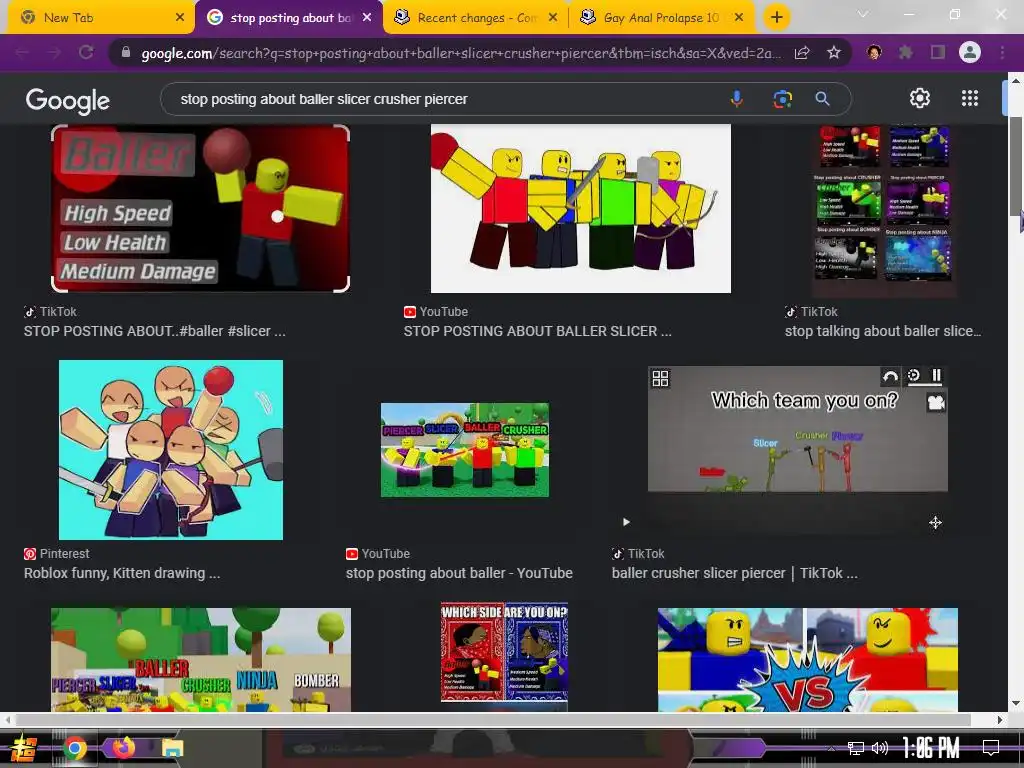
Task: Open Which Side Are You On thumbnail
Action: coord(504,652)
